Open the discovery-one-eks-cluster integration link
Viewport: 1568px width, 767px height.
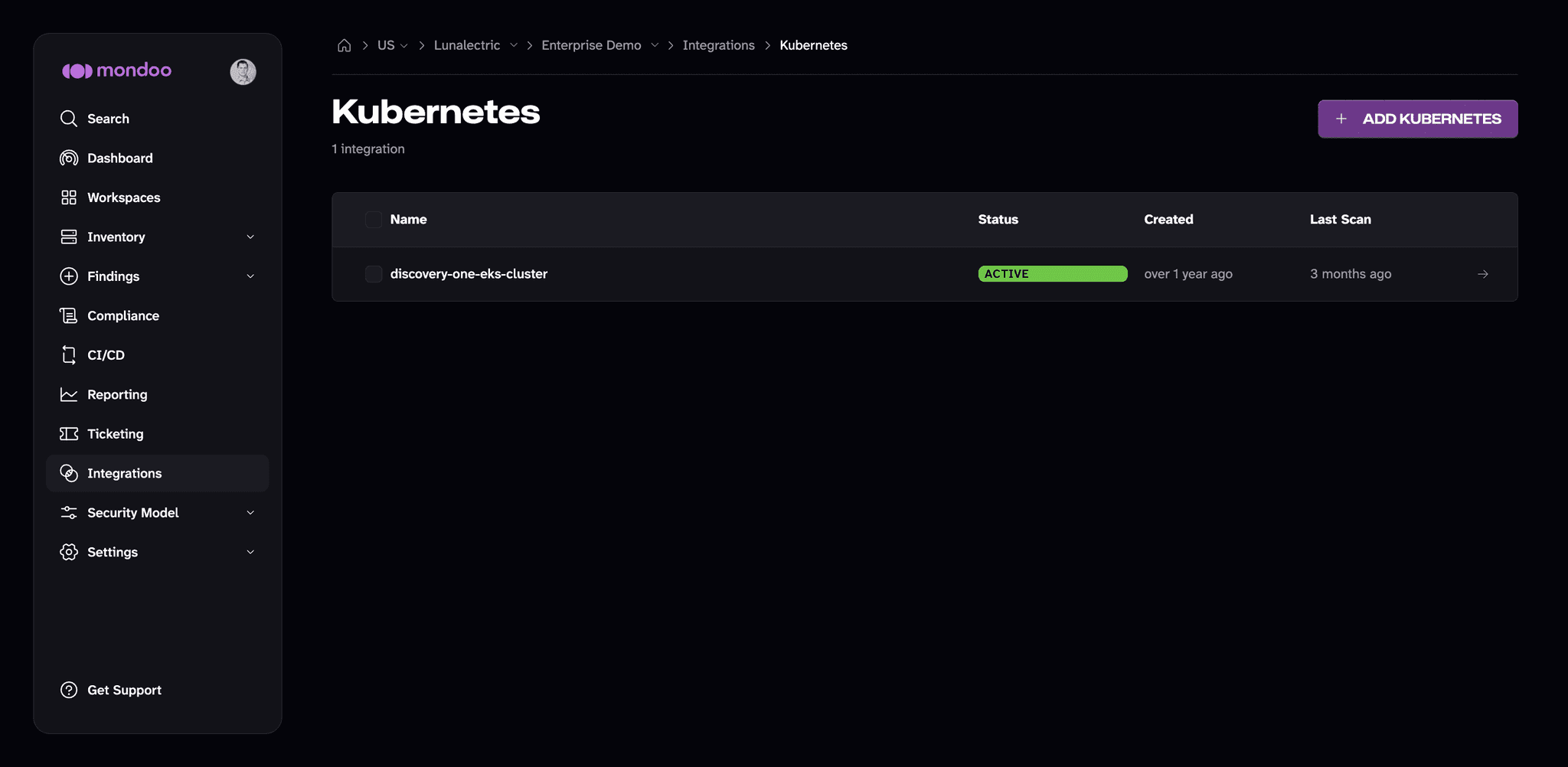(x=469, y=274)
